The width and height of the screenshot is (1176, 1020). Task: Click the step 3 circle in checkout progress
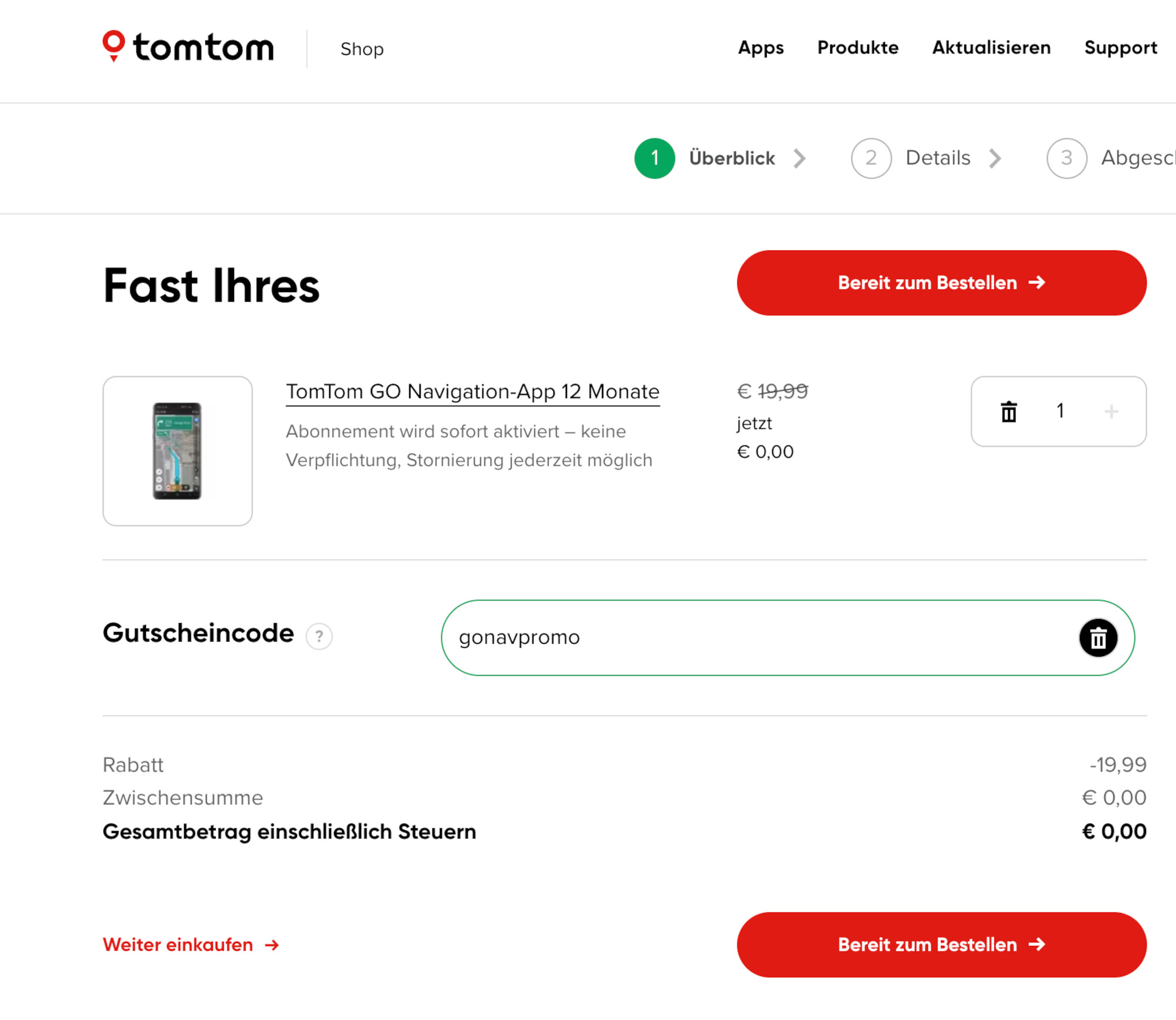click(1067, 158)
